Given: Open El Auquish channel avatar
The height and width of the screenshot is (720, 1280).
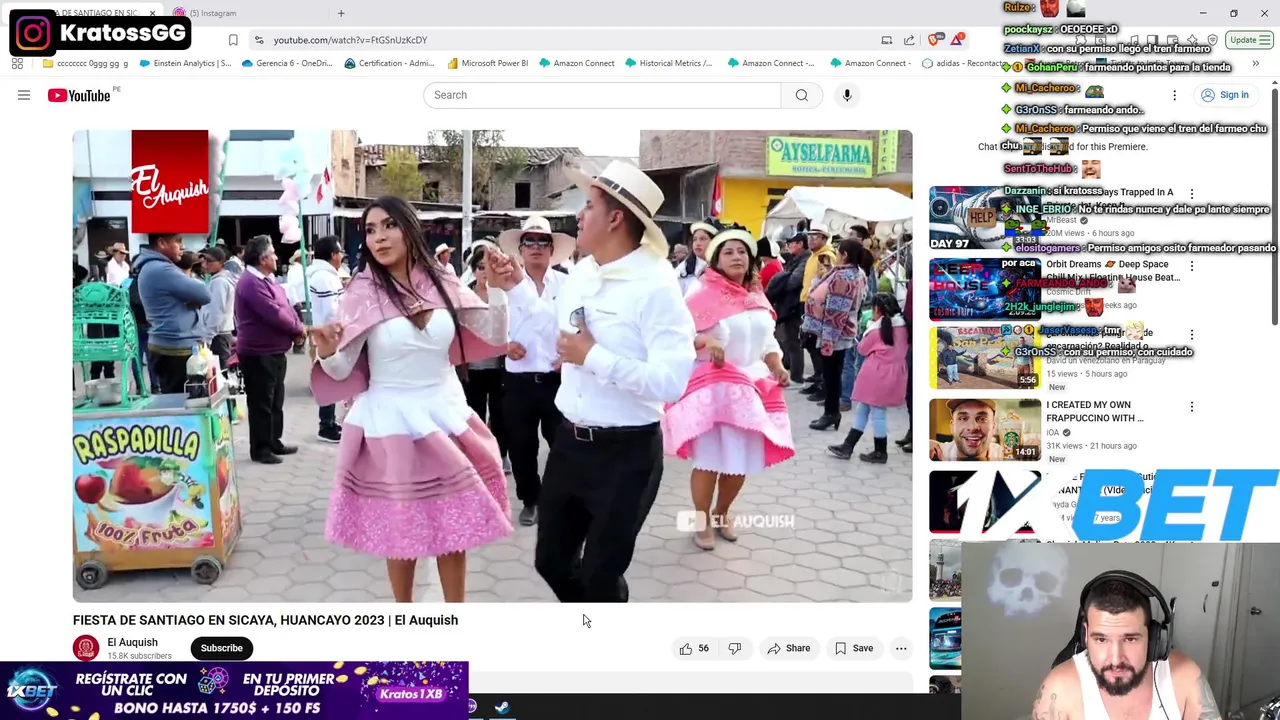Looking at the screenshot, I should point(86,648).
